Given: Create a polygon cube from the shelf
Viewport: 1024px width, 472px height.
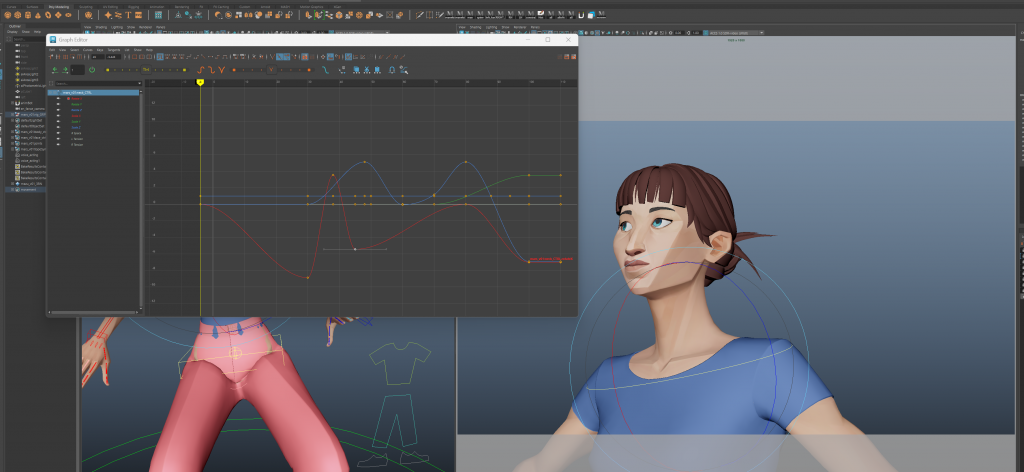Looking at the screenshot, I should [x=18, y=15].
